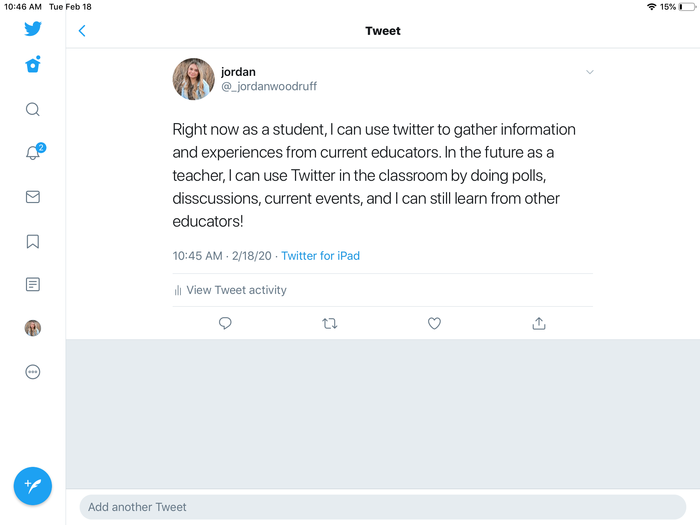Screen dimensions: 700x525
Task: Reply to jordan's tweet
Action: tap(225, 323)
